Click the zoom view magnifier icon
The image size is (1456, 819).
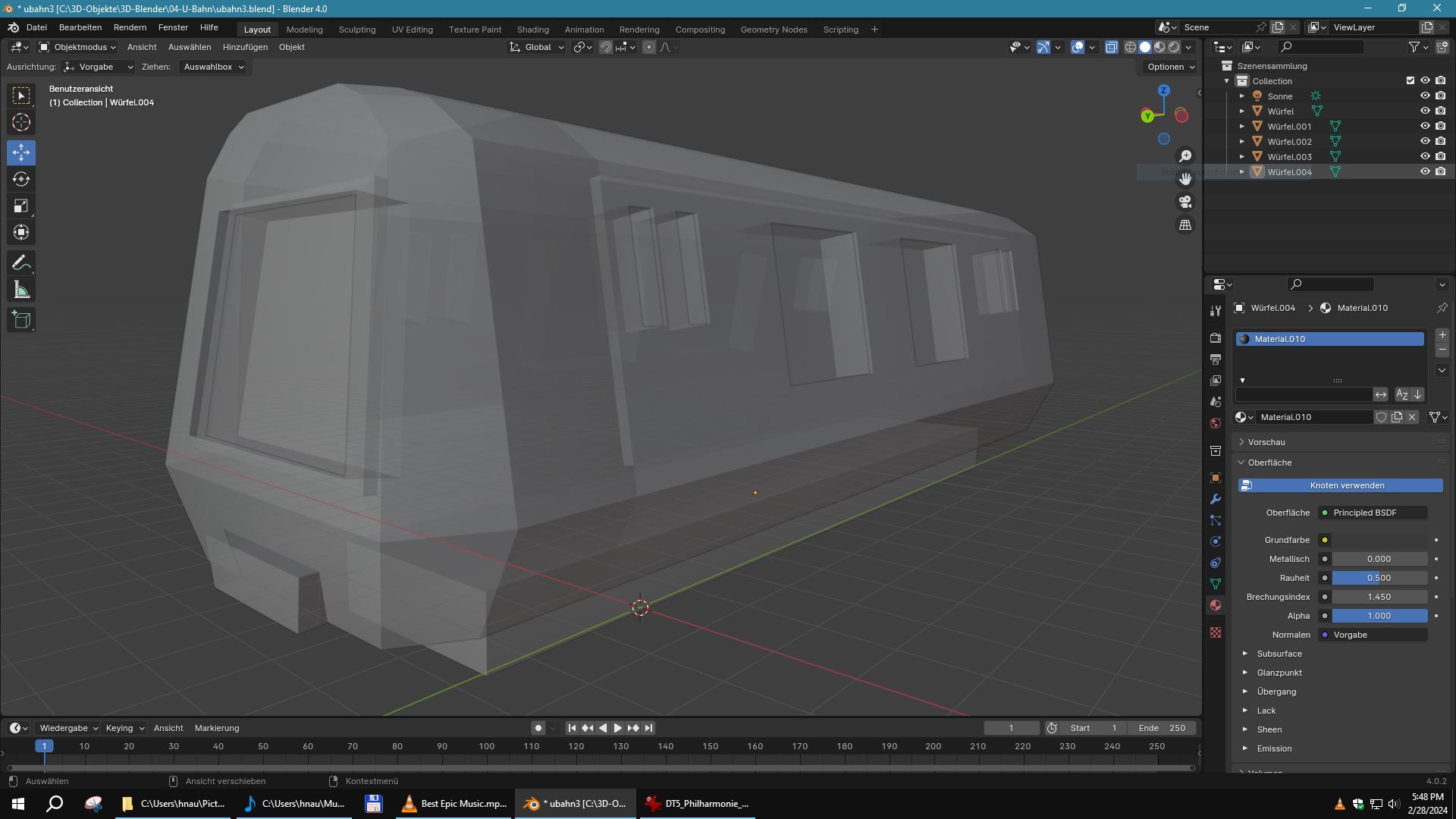pyautogui.click(x=1185, y=156)
